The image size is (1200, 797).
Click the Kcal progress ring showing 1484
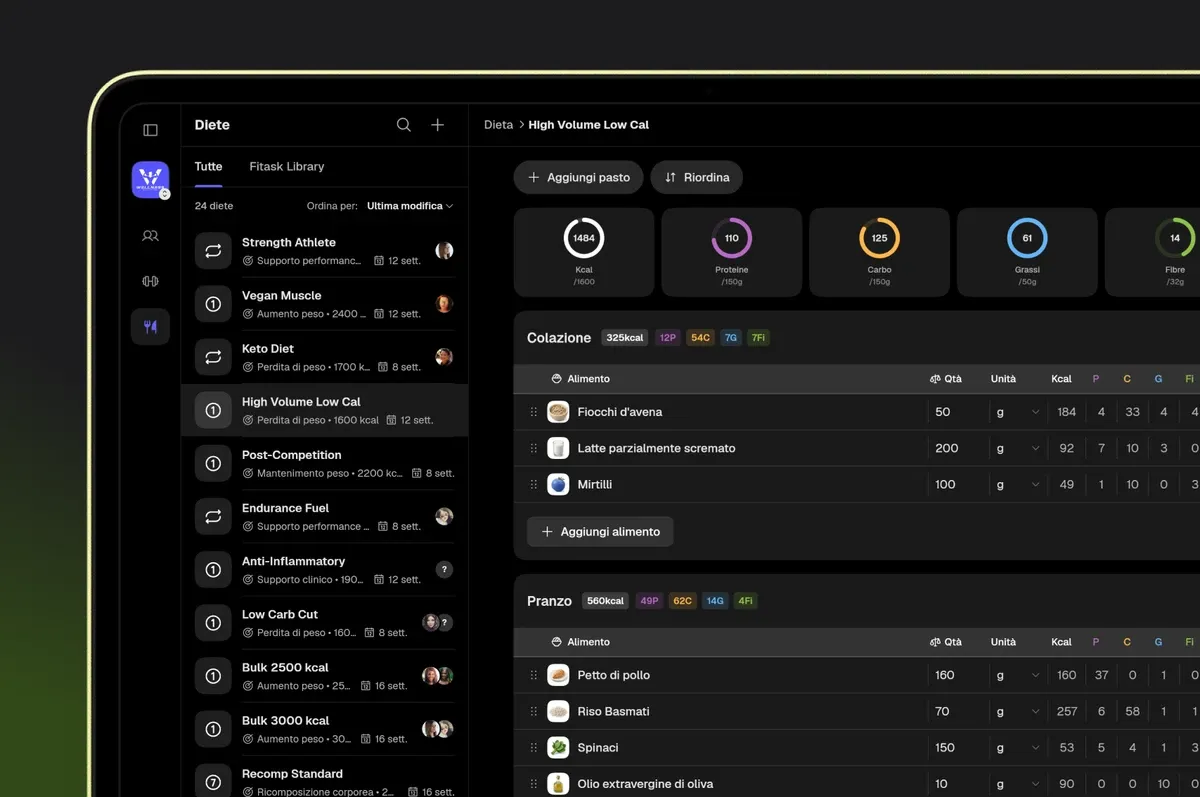point(584,238)
